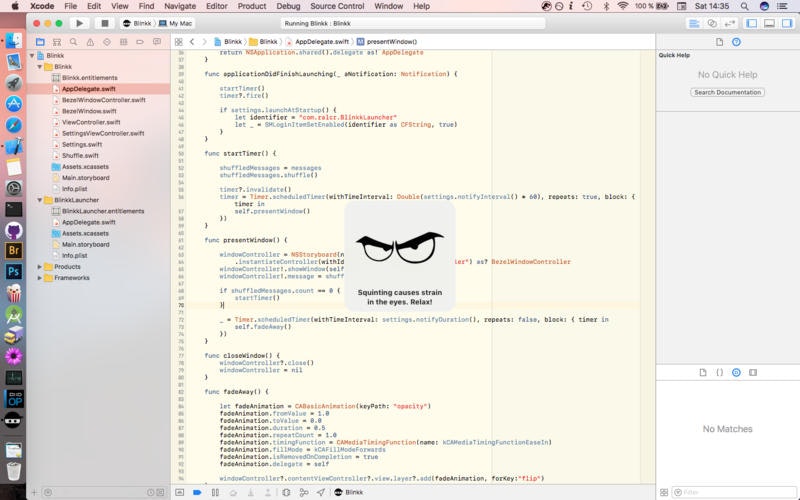Expand the Products folder
Viewport: 800px width, 500px height.
pos(40,267)
